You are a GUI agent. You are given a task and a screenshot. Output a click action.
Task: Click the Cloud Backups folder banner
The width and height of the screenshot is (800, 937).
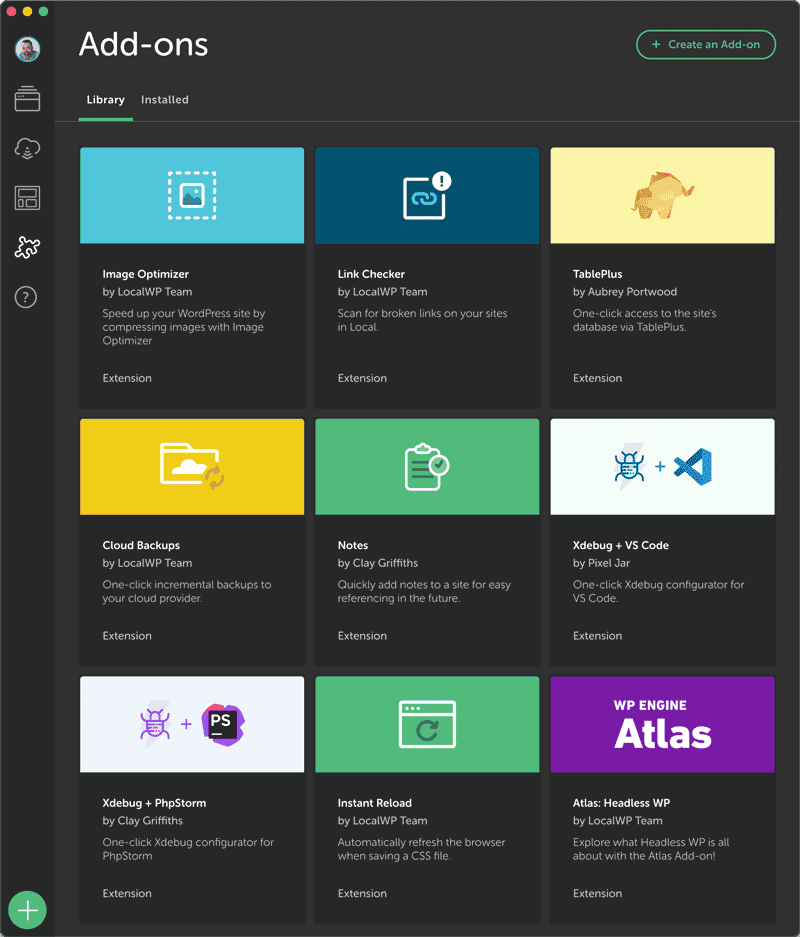(x=192, y=467)
